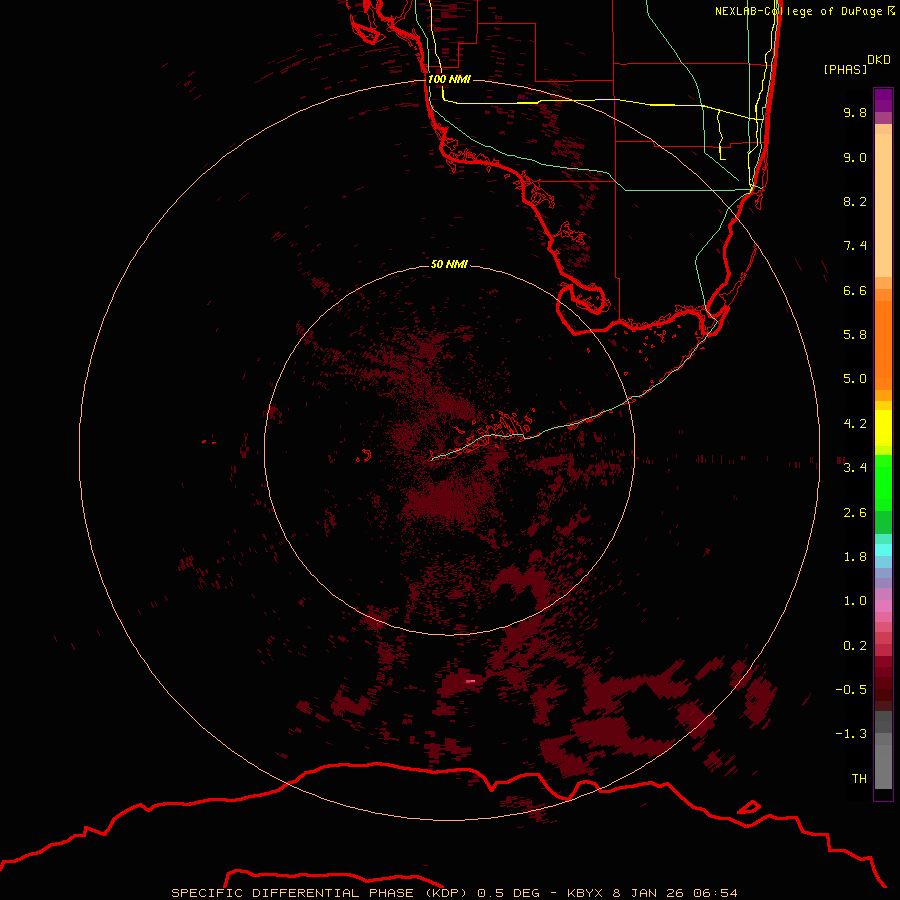Click the 7.4 value on the color scale
Viewport: 900px width, 900px height.
[855, 246]
